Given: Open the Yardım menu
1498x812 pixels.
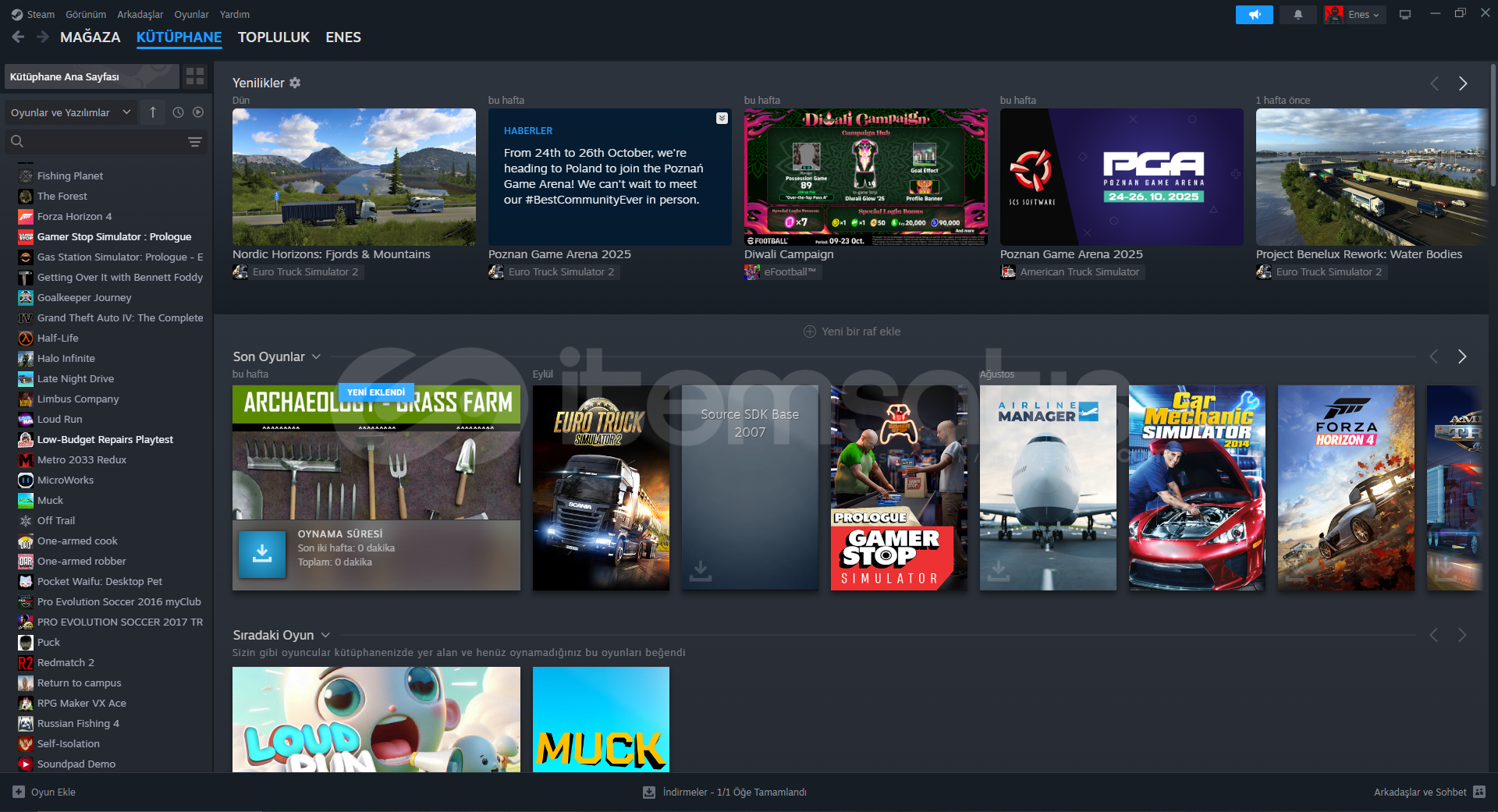Looking at the screenshot, I should [235, 14].
